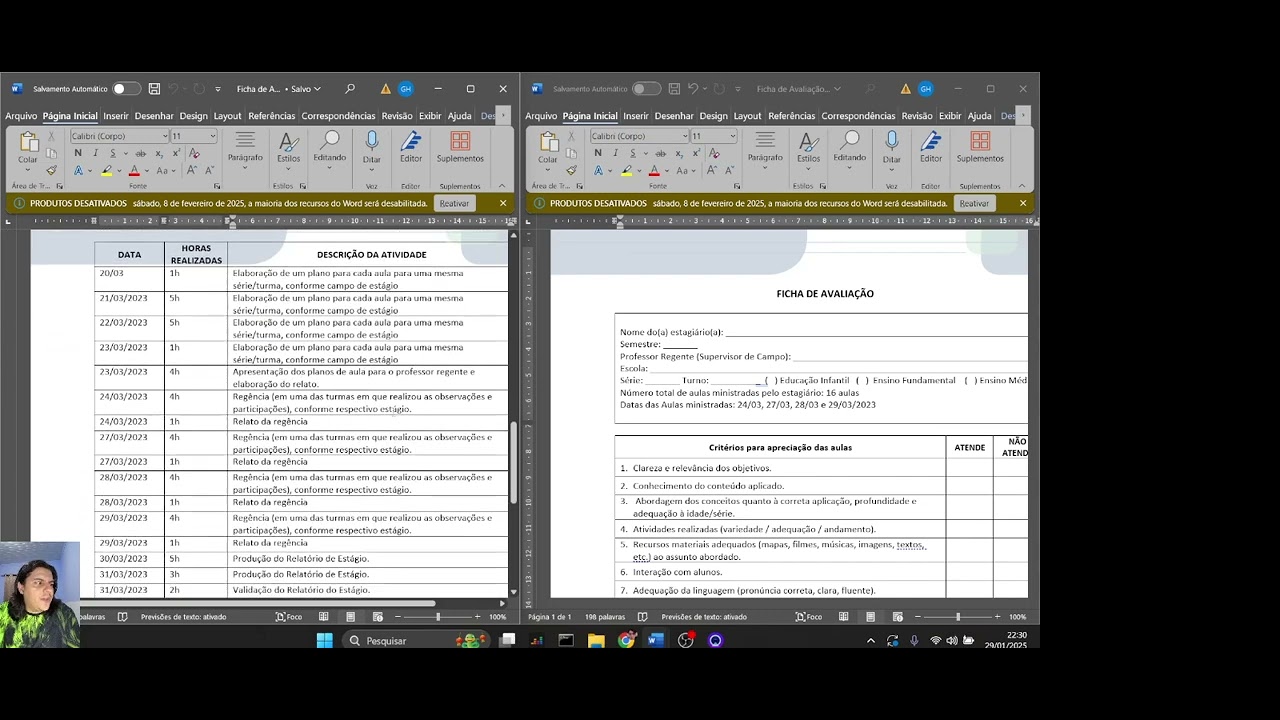Image resolution: width=1280 pixels, height=720 pixels.
Task: Click the warning triangle in left window title bar
Action: click(x=385, y=89)
